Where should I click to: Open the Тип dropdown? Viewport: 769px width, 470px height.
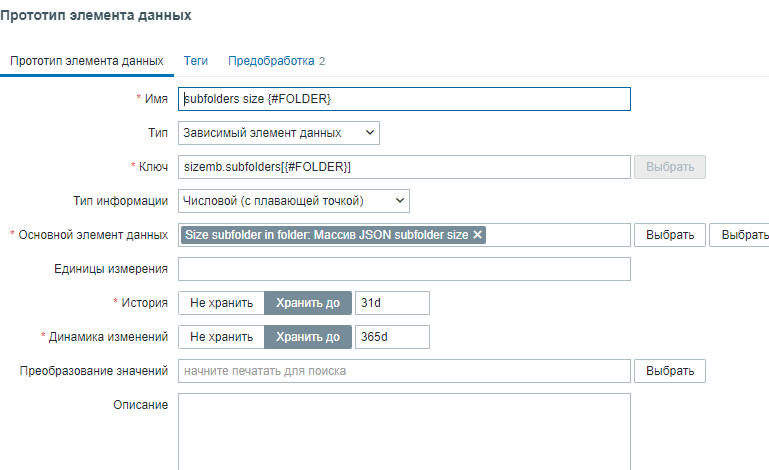tap(279, 132)
